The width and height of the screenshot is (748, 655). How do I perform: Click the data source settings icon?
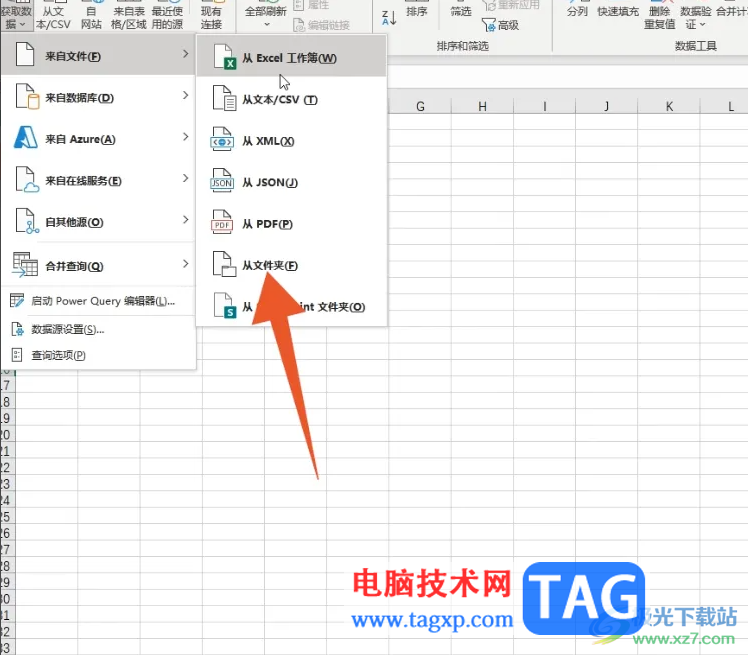[17, 329]
